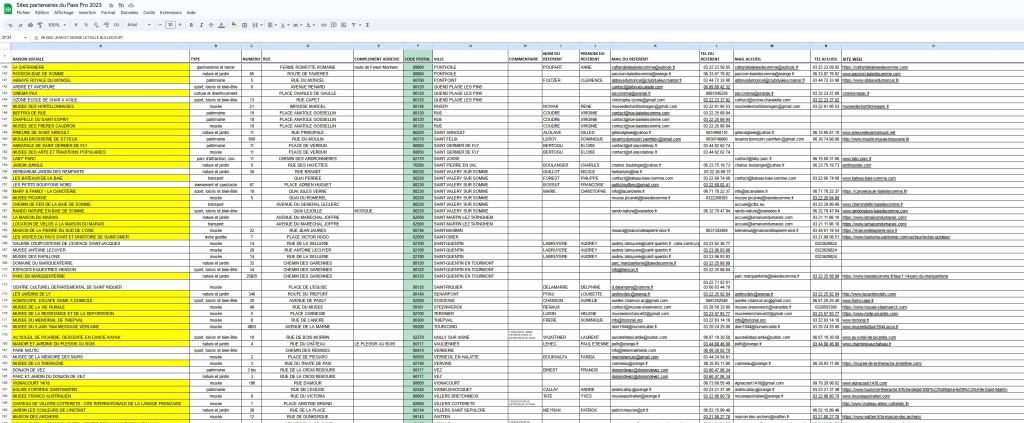Select the LA SAFRANIERE cell
This screenshot has width=1024, height=423.
point(101,67)
